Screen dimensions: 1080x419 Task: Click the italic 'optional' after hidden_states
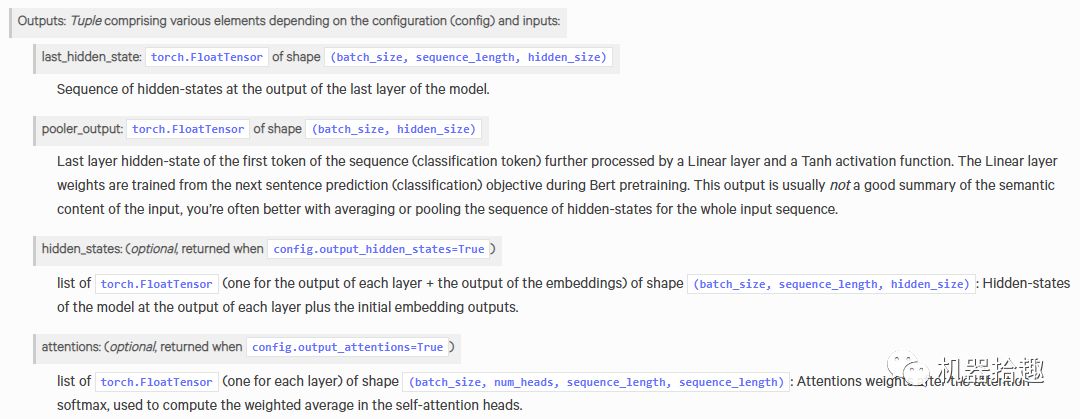[x=153, y=248]
